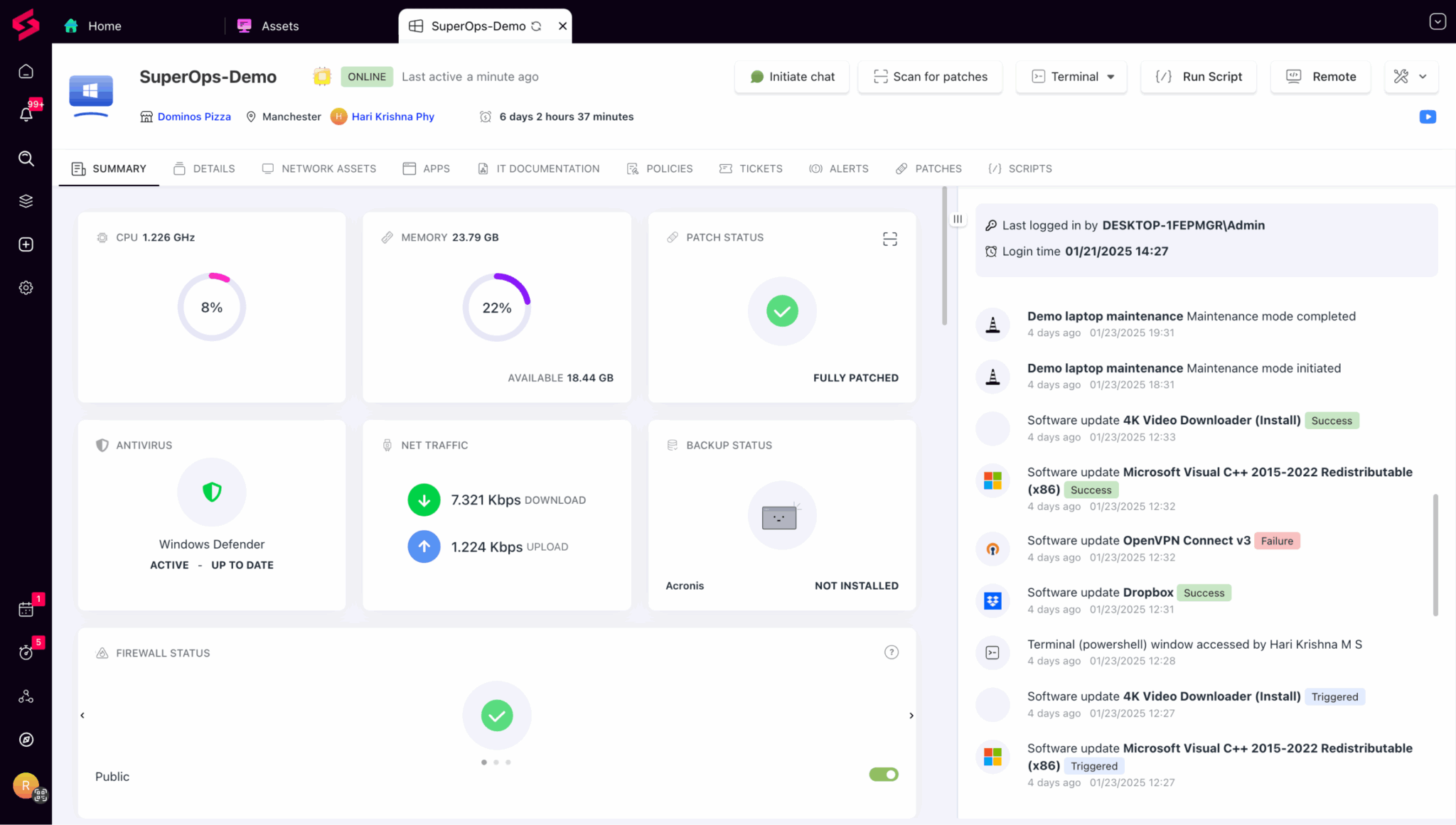This screenshot has height=825, width=1456.
Task: Go to Assets in the top navigation
Action: [280, 26]
